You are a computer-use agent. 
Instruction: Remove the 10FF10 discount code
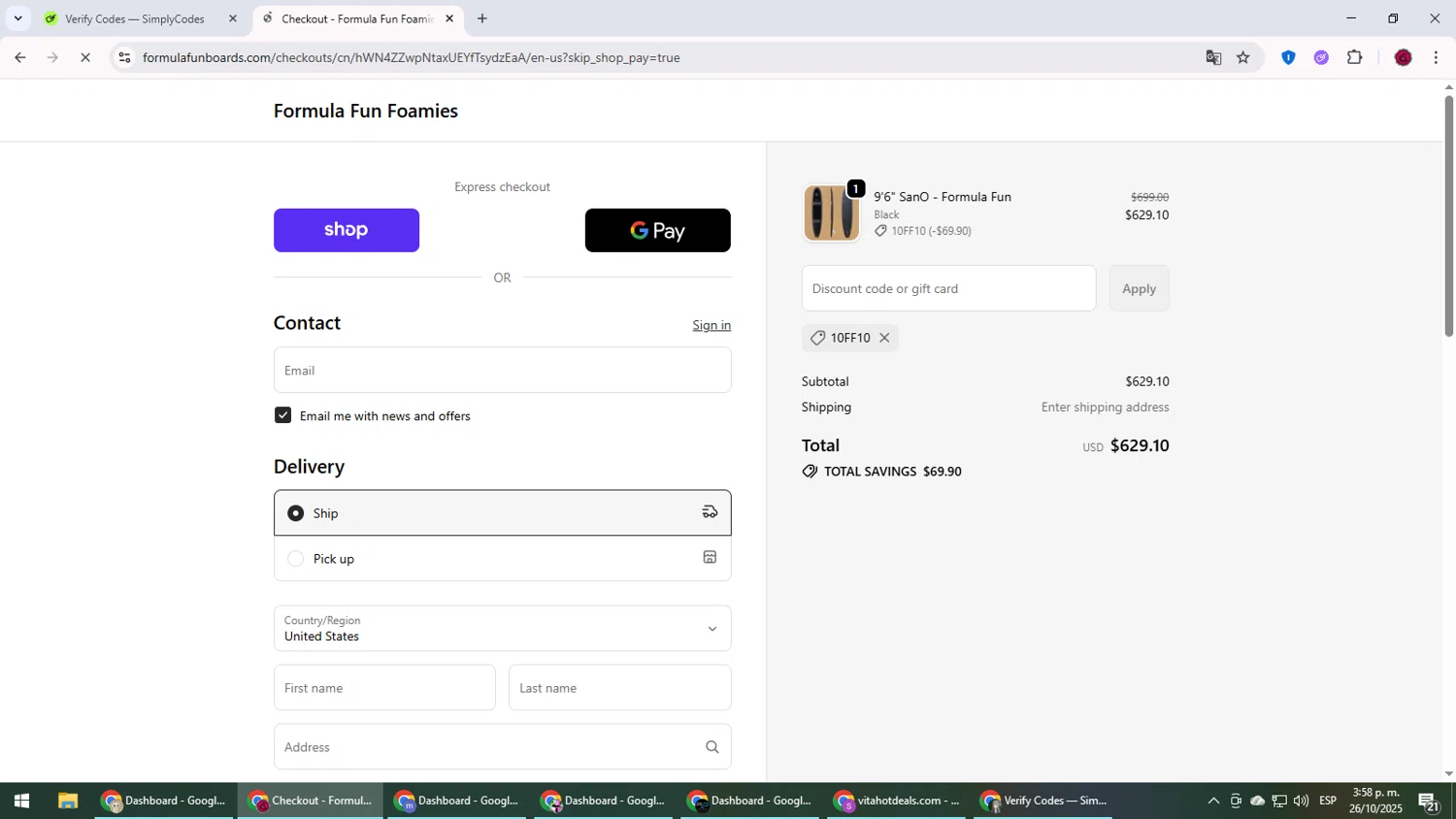884,338
